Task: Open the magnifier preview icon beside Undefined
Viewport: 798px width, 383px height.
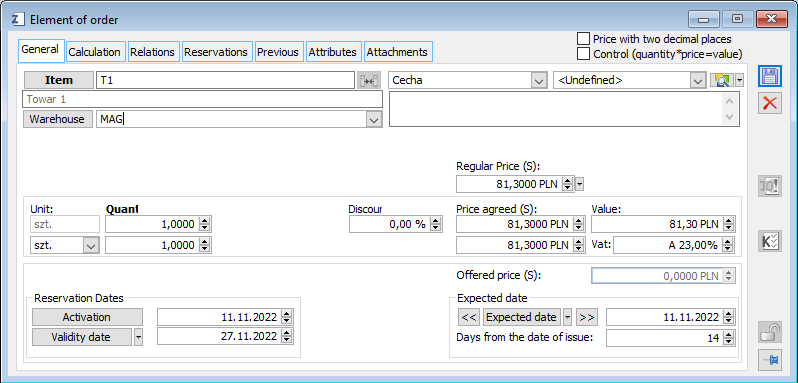Action: click(x=722, y=80)
